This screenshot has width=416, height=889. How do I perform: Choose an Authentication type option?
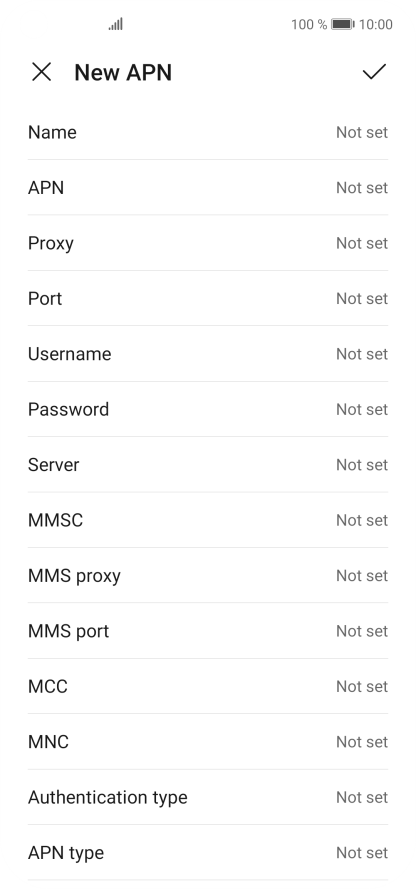point(208,797)
